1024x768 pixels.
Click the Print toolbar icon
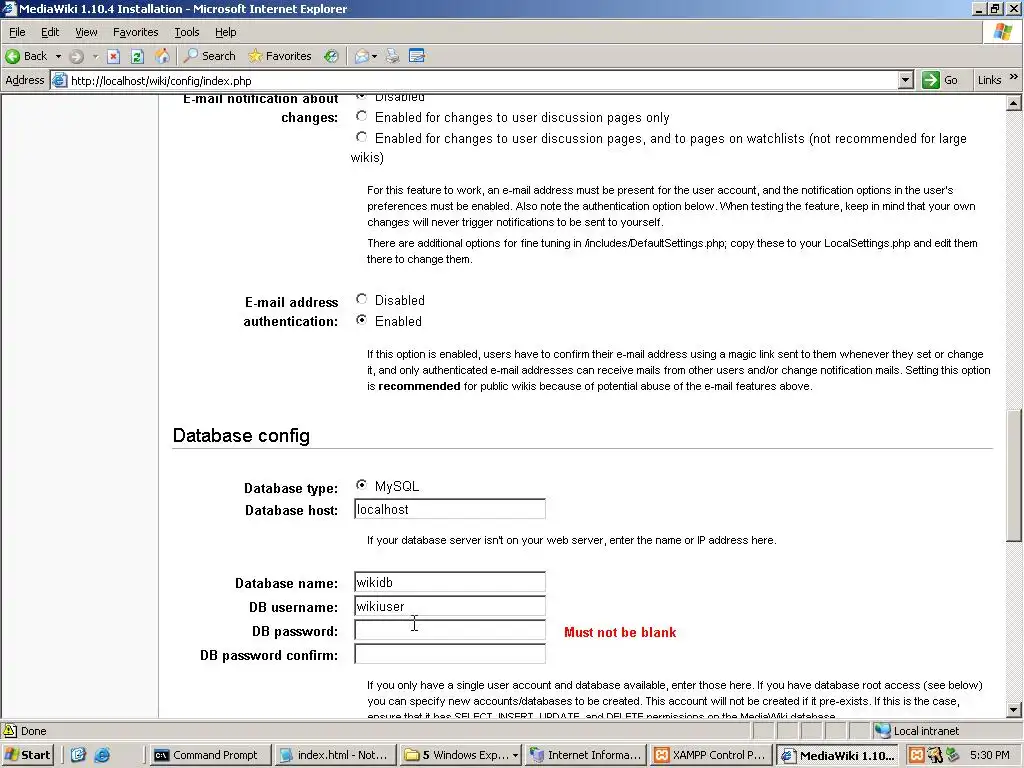[x=392, y=56]
